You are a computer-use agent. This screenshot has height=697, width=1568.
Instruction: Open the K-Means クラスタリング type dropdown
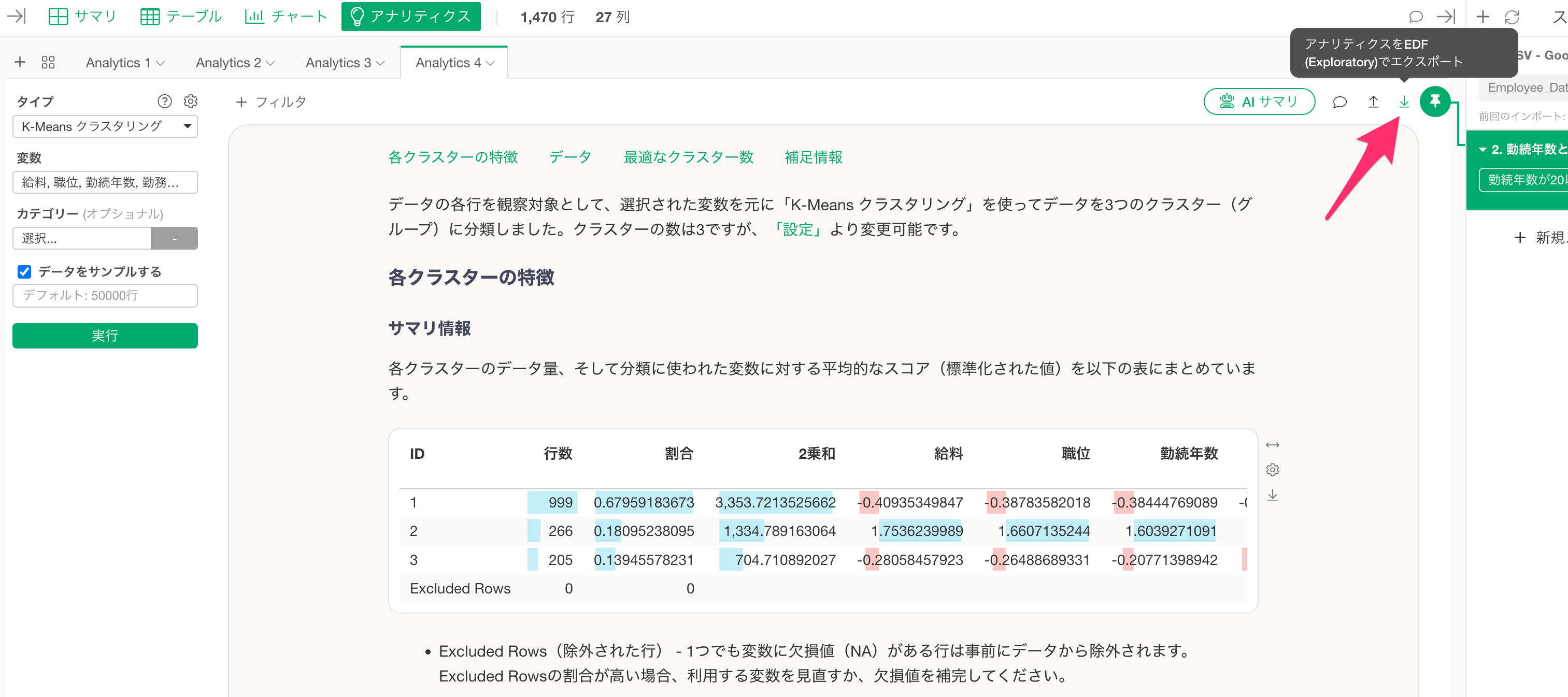(x=105, y=126)
